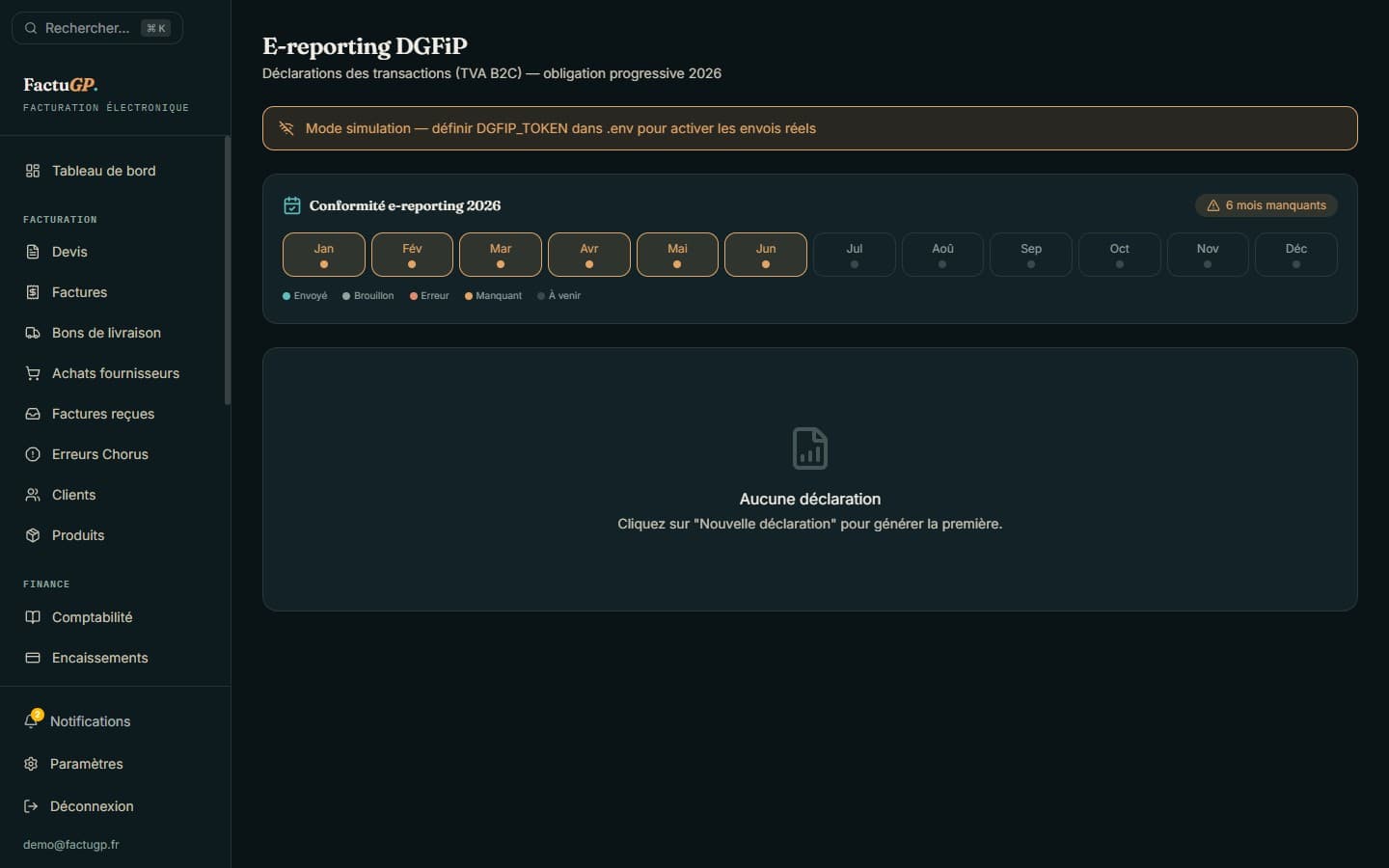This screenshot has width=1389, height=868.
Task: Open Achats fournisseurs
Action: (x=116, y=373)
